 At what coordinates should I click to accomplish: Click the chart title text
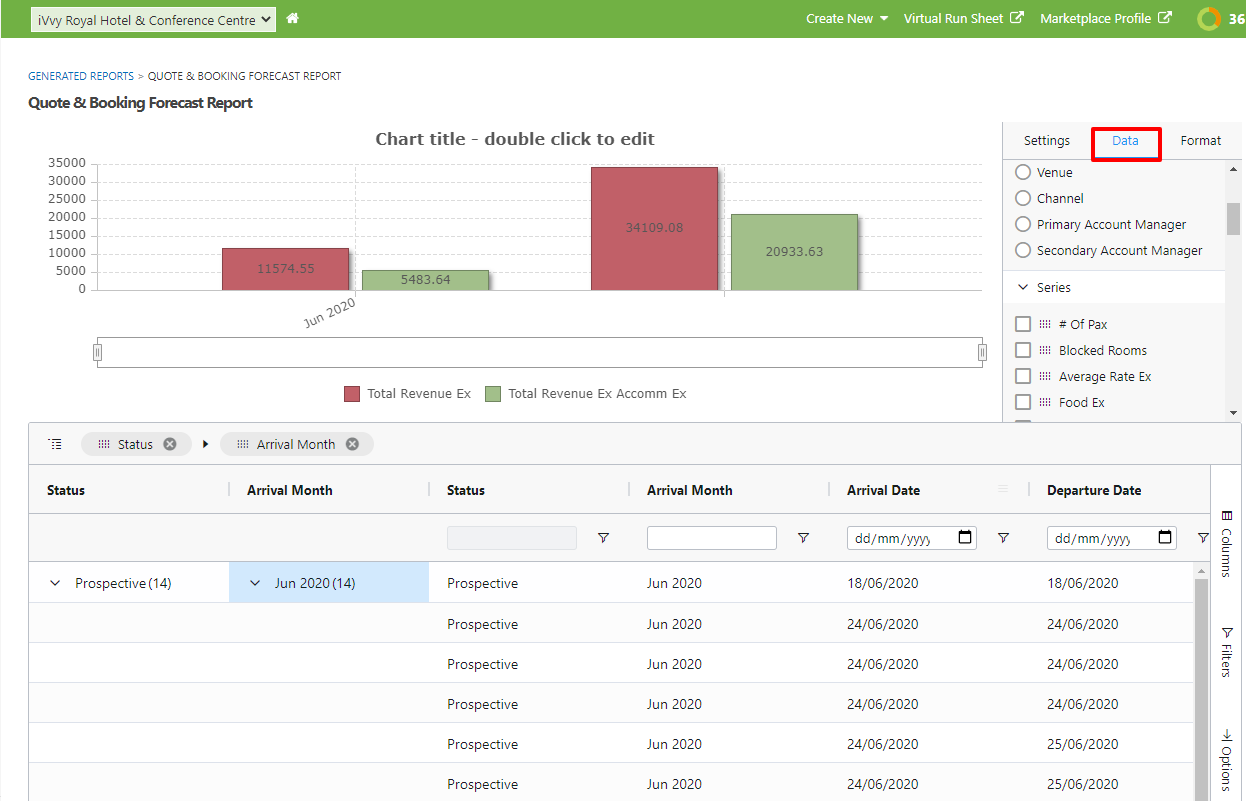[x=515, y=139]
